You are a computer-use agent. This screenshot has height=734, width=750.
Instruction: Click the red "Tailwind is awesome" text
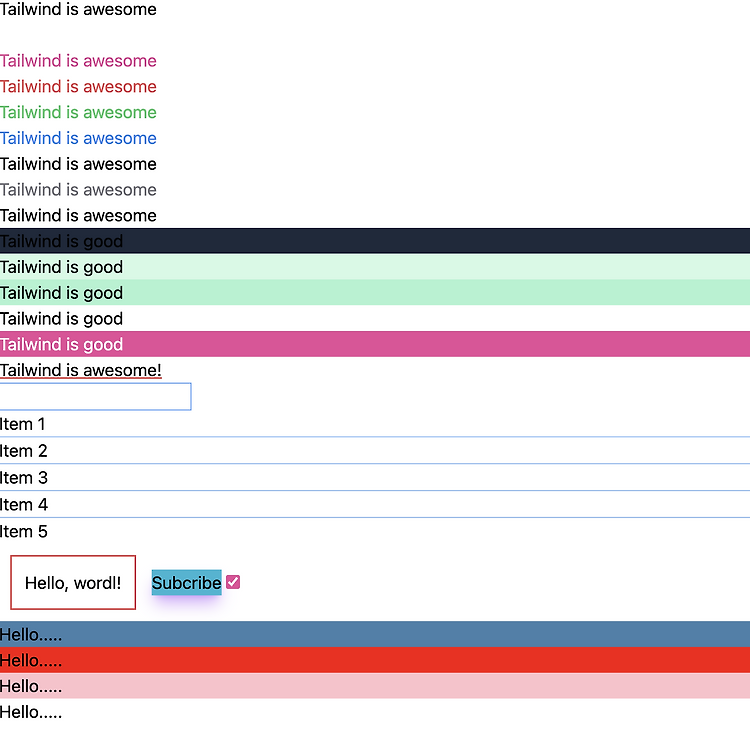coord(78,87)
